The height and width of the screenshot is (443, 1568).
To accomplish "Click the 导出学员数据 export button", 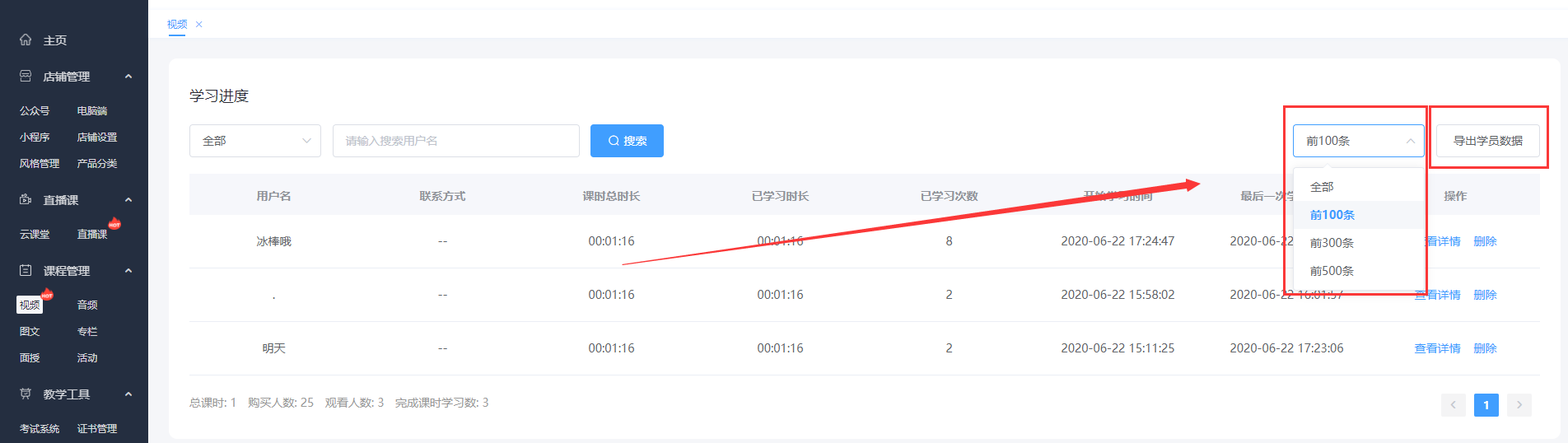I will pos(1487,141).
